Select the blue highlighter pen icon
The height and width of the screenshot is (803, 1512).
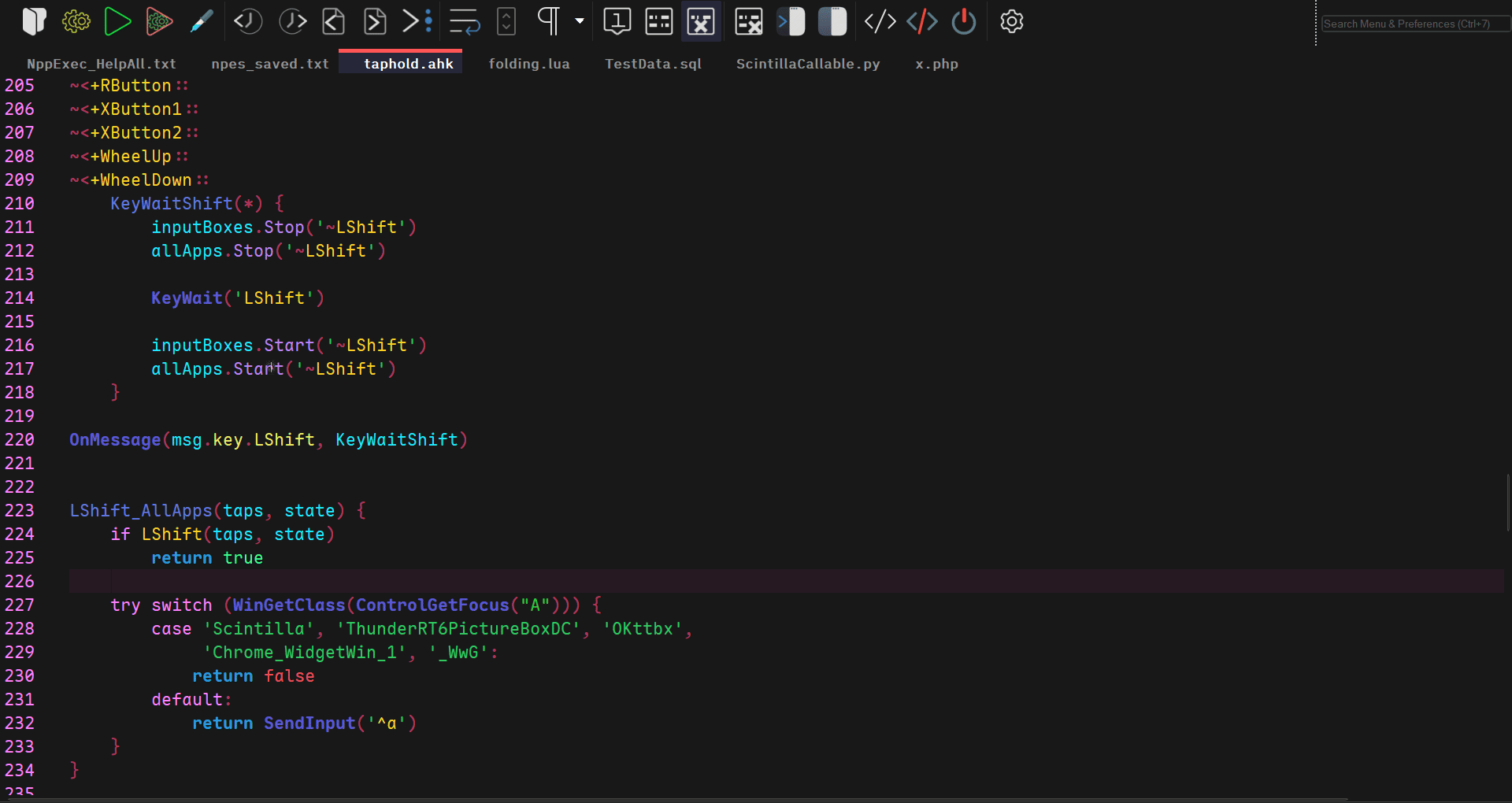[x=202, y=21]
